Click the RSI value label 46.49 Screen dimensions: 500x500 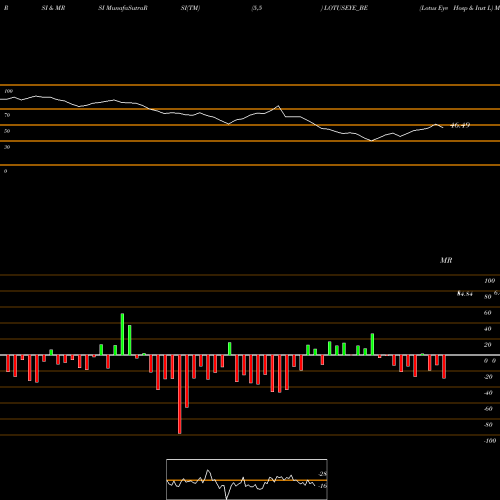(x=460, y=125)
